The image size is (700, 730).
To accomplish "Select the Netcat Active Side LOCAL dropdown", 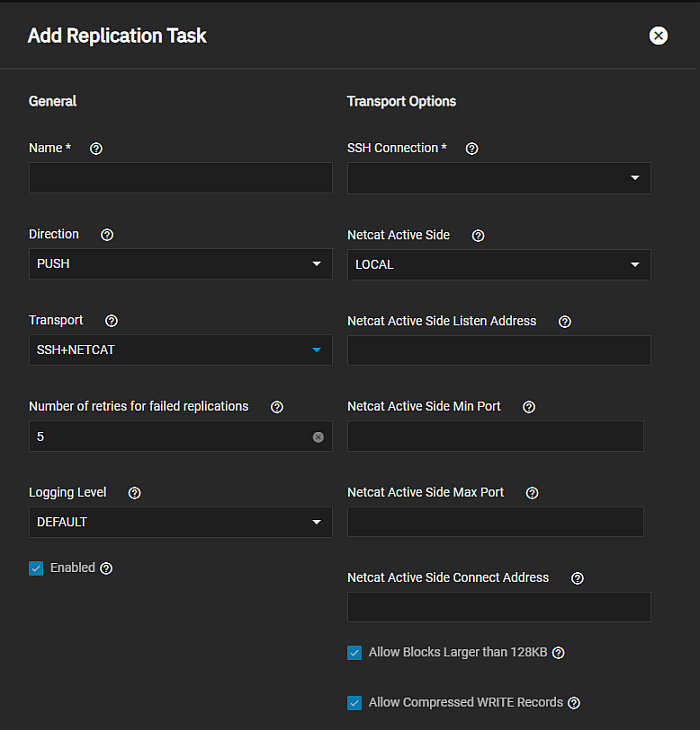I will pyautogui.click(x=498, y=265).
